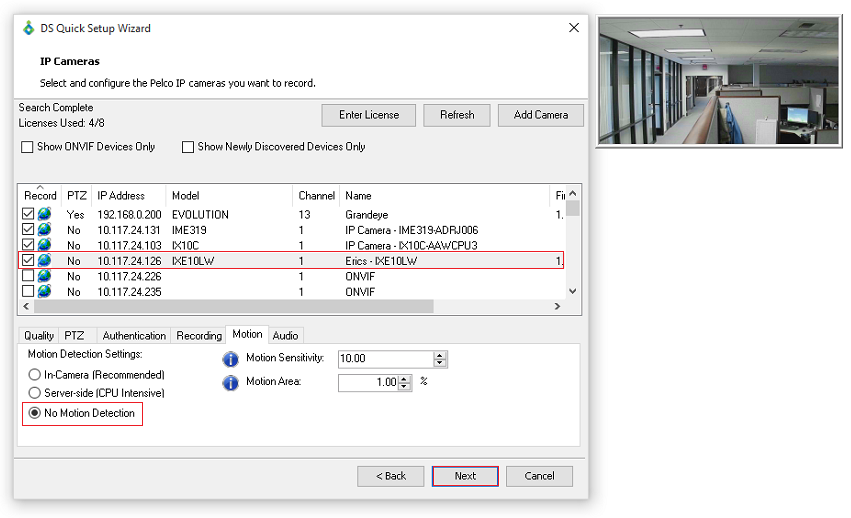Uncheck Record for the IXE10LW camera
851x518 pixels.
28,261
